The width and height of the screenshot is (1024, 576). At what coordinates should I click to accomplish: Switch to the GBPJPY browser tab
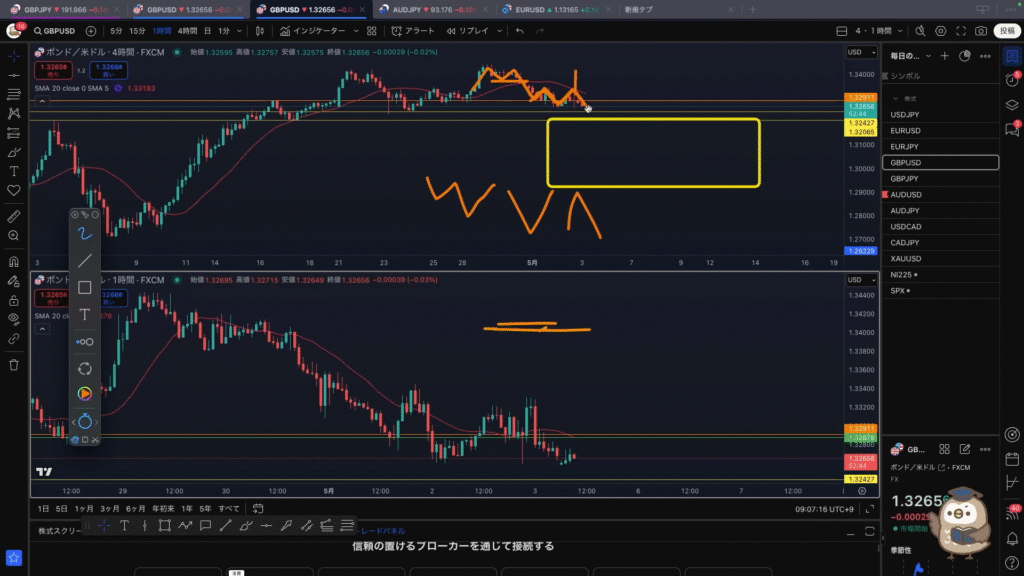point(64,10)
